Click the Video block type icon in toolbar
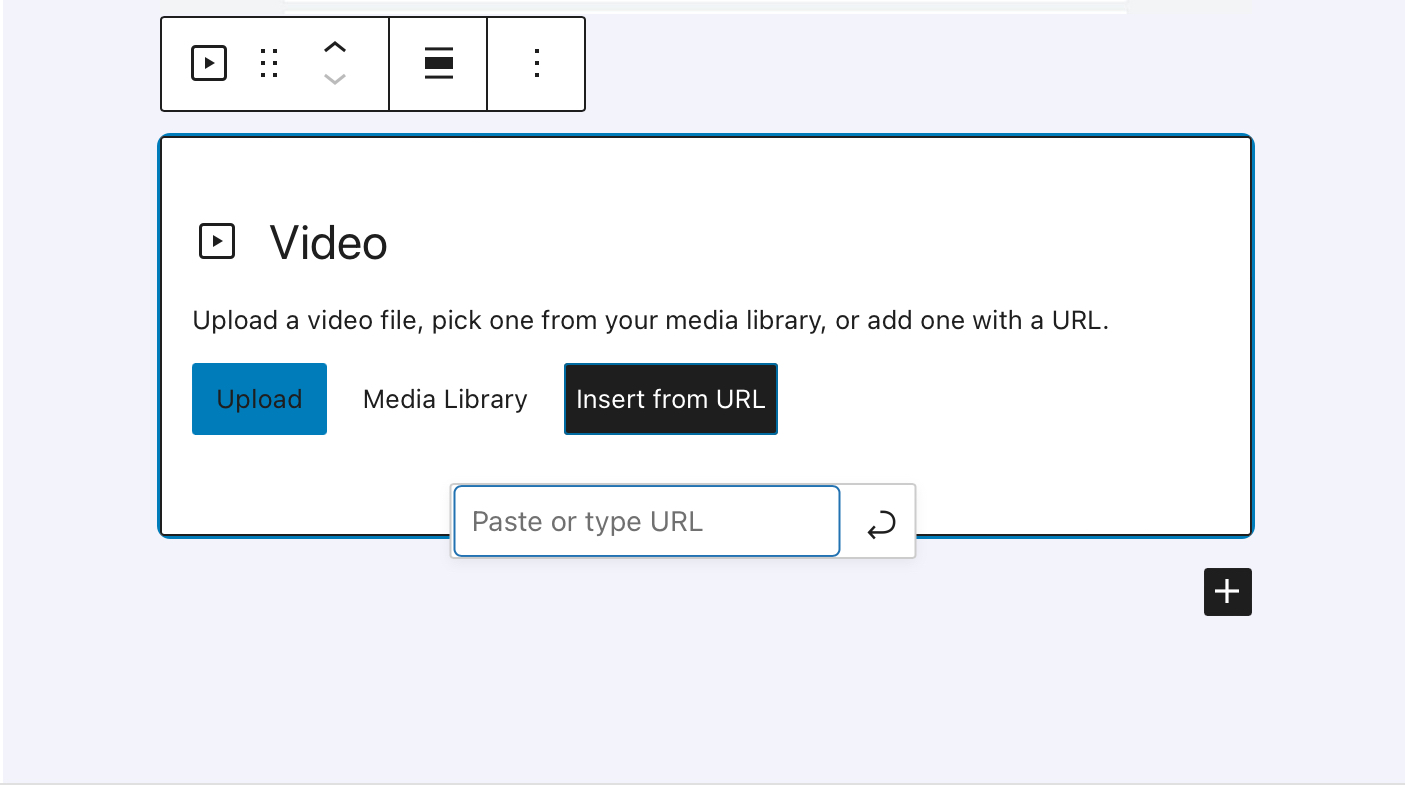 click(x=209, y=63)
